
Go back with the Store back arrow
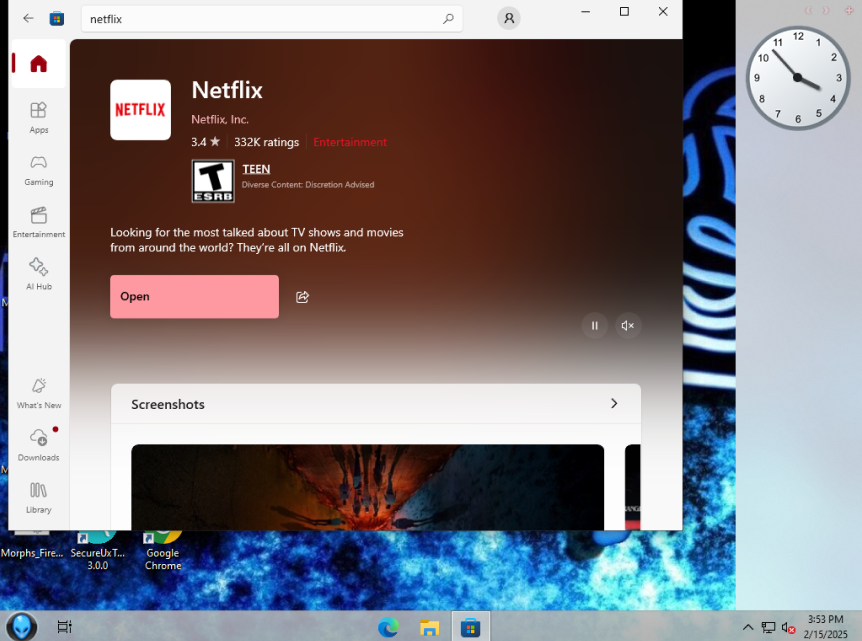point(28,18)
